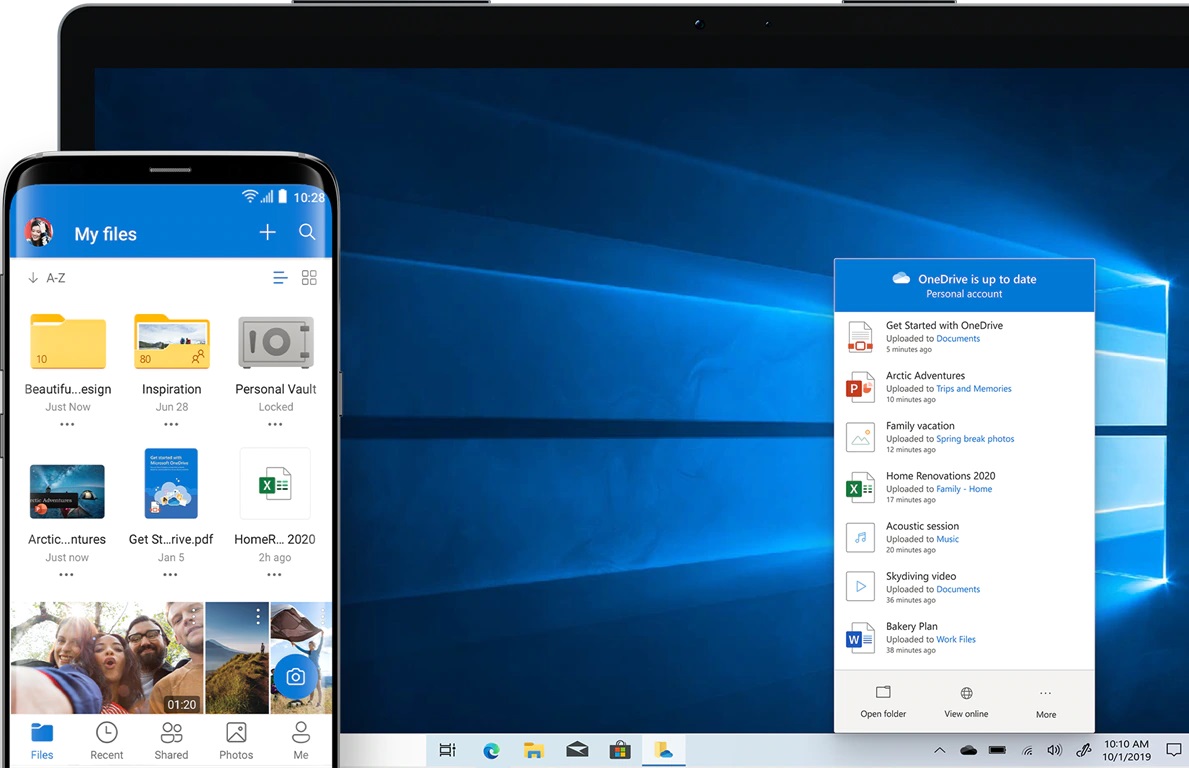Expand hidden icons in the system tray

click(x=939, y=749)
